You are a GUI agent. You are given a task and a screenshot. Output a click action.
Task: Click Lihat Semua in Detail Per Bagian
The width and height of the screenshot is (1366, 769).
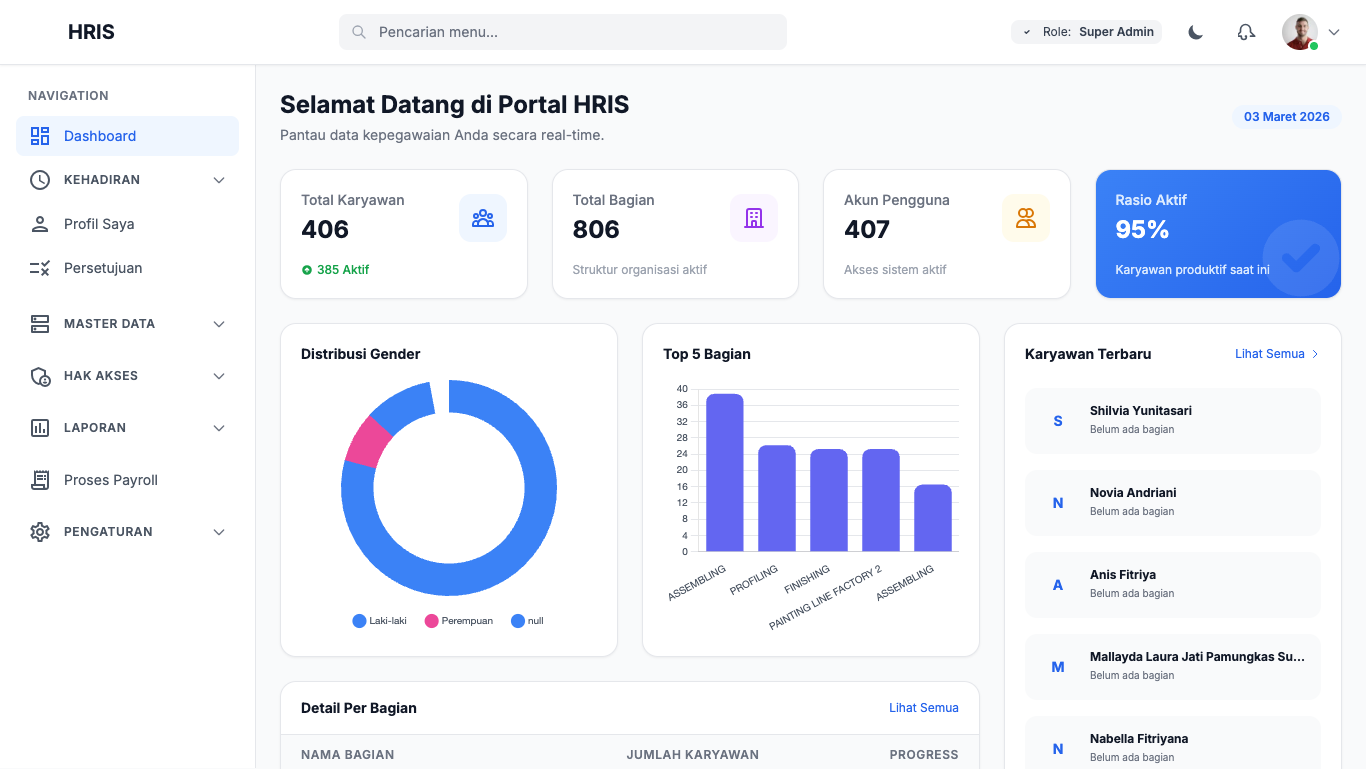click(x=924, y=708)
